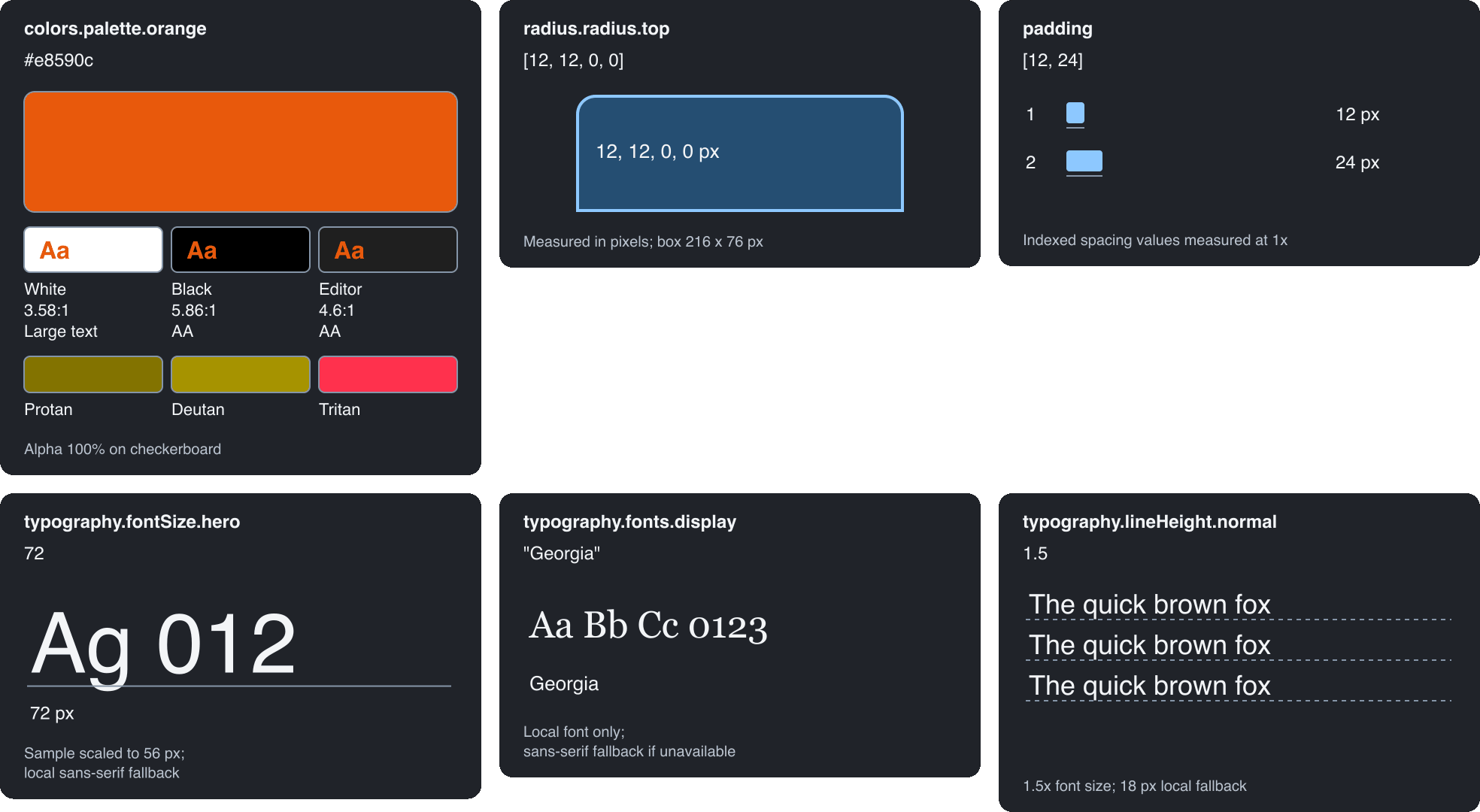
Task: Click the 72 value under fontSize.hero
Action: pyautogui.click(x=34, y=553)
